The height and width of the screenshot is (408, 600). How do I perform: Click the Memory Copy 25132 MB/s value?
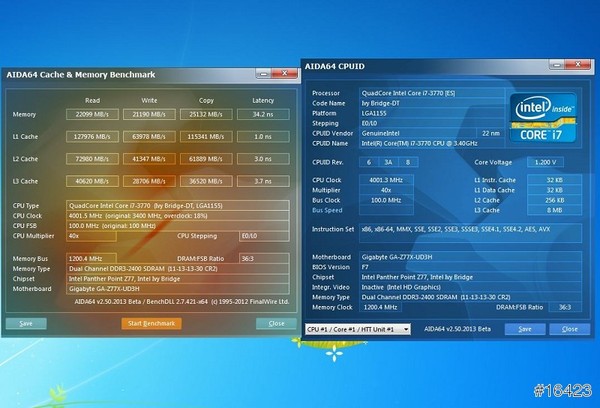coord(205,116)
